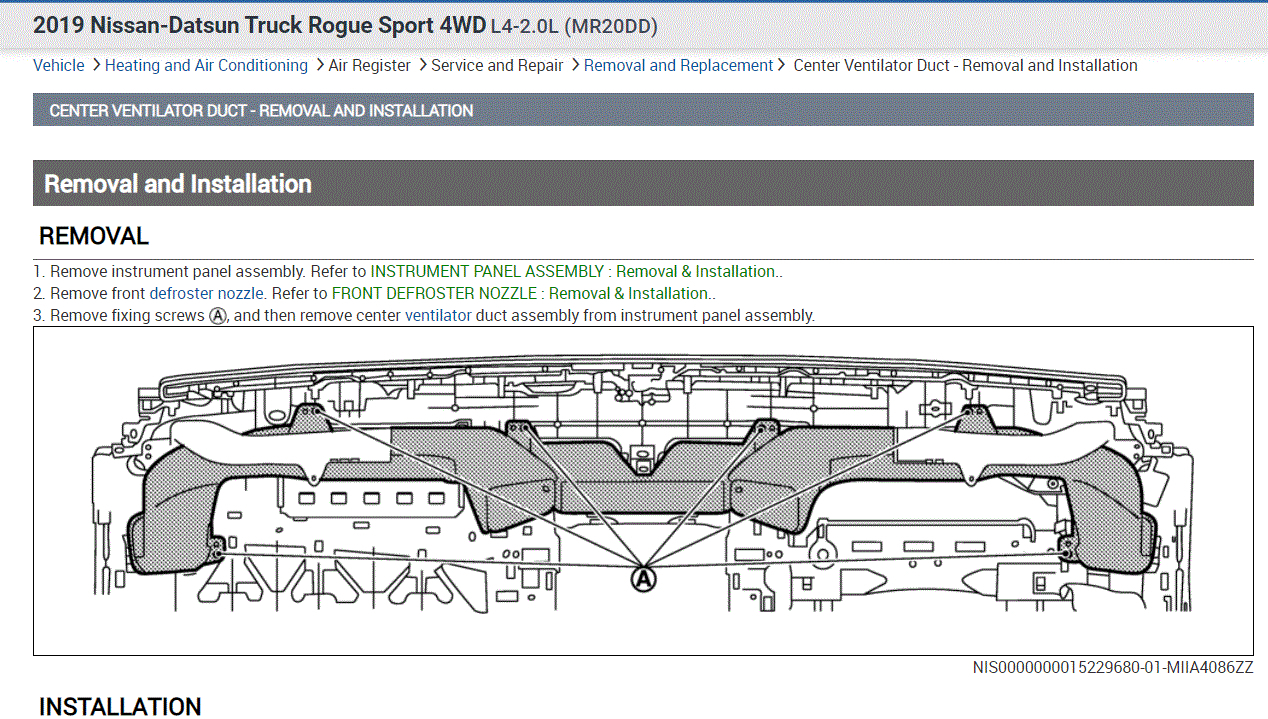
Task: Click the chevron before Removal and Replacement
Action: click(x=575, y=65)
